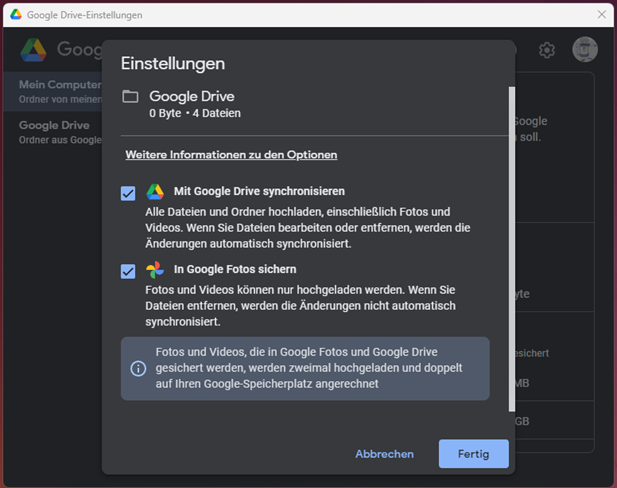Select Mein Computer sidebar tab

[53, 91]
